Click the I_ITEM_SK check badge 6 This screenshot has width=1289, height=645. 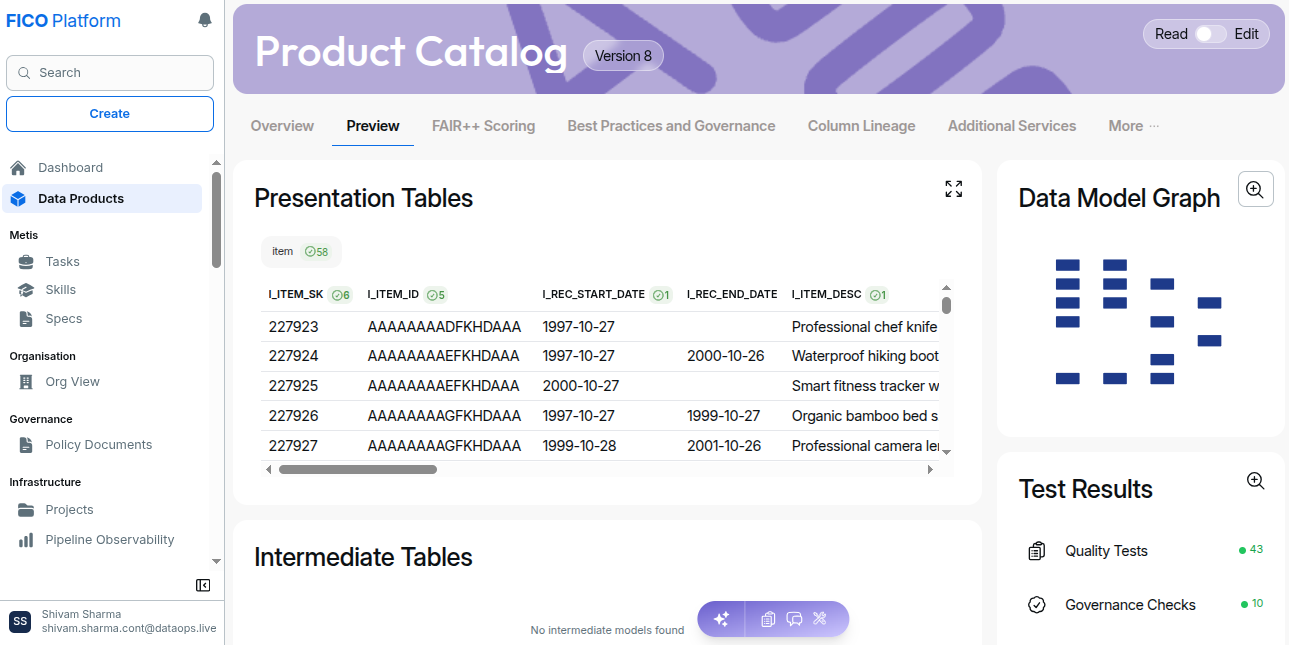click(x=341, y=295)
